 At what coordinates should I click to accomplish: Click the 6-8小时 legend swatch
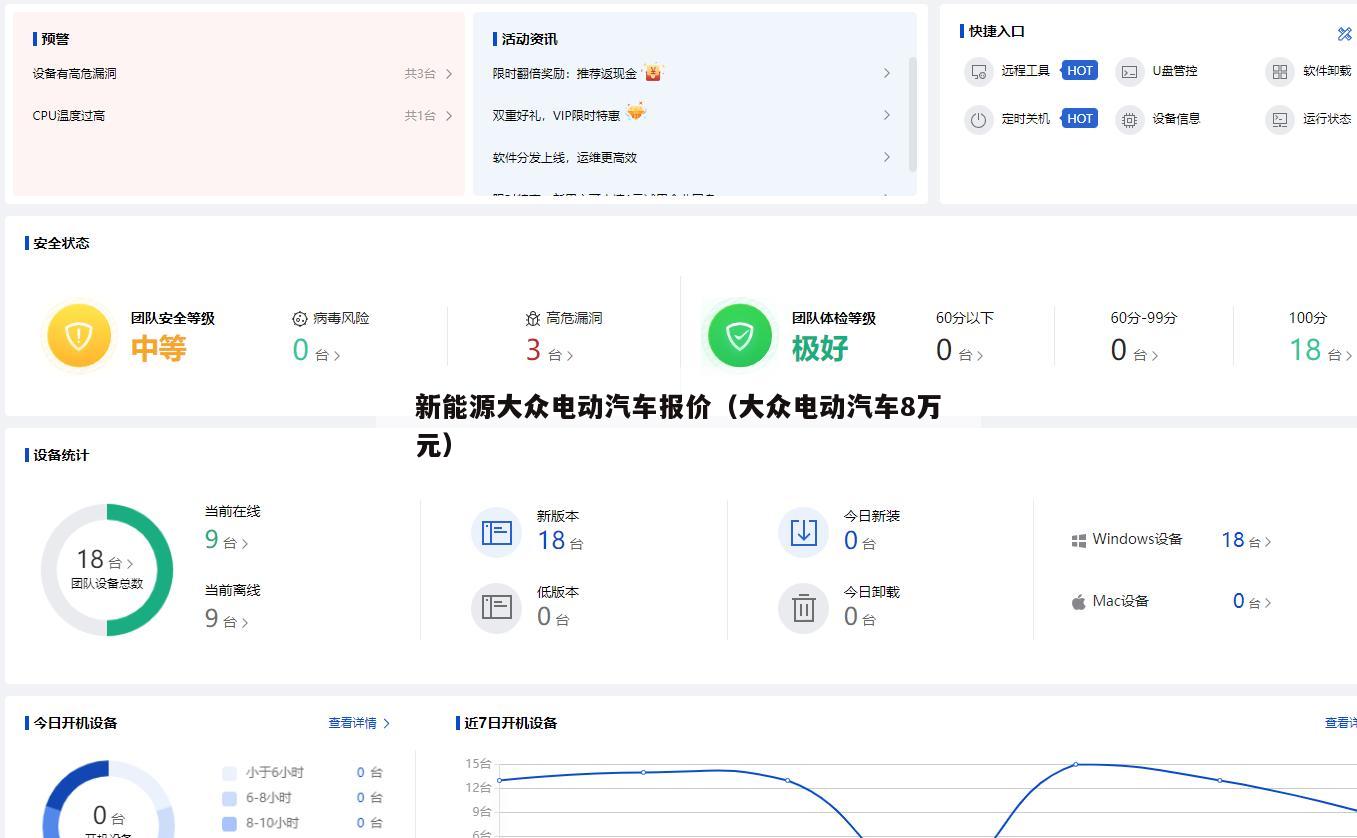point(229,798)
